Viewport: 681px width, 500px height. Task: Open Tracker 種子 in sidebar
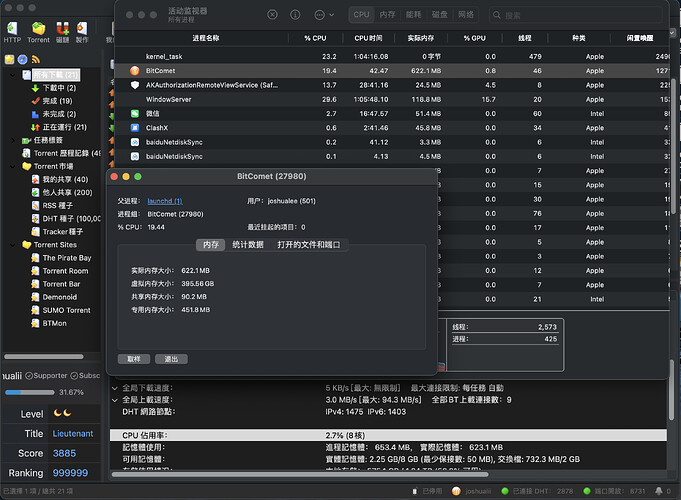click(57, 232)
